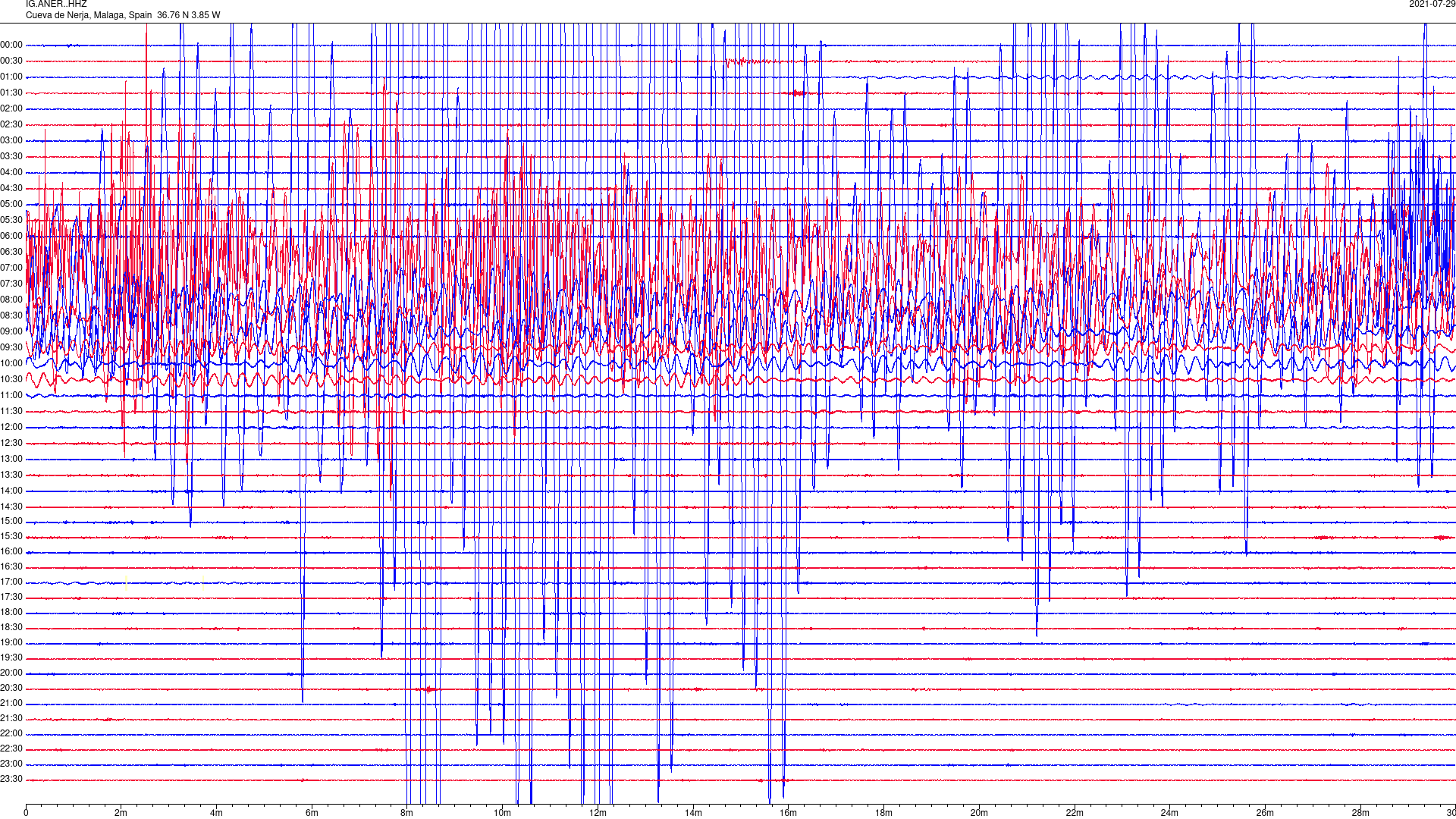Select the 23:00 trace time label

[11, 764]
